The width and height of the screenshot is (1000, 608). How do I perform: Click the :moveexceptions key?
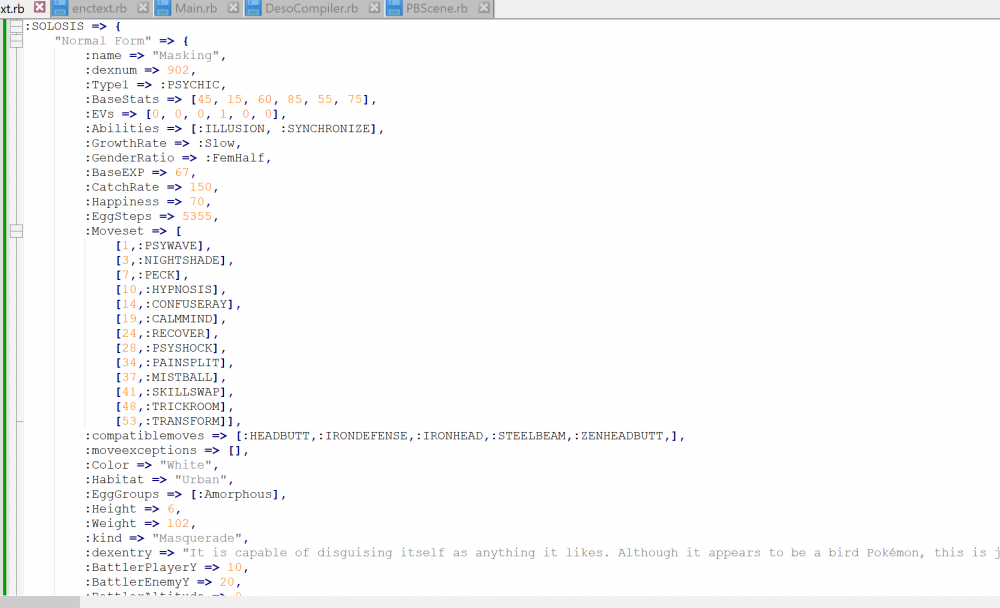point(140,451)
